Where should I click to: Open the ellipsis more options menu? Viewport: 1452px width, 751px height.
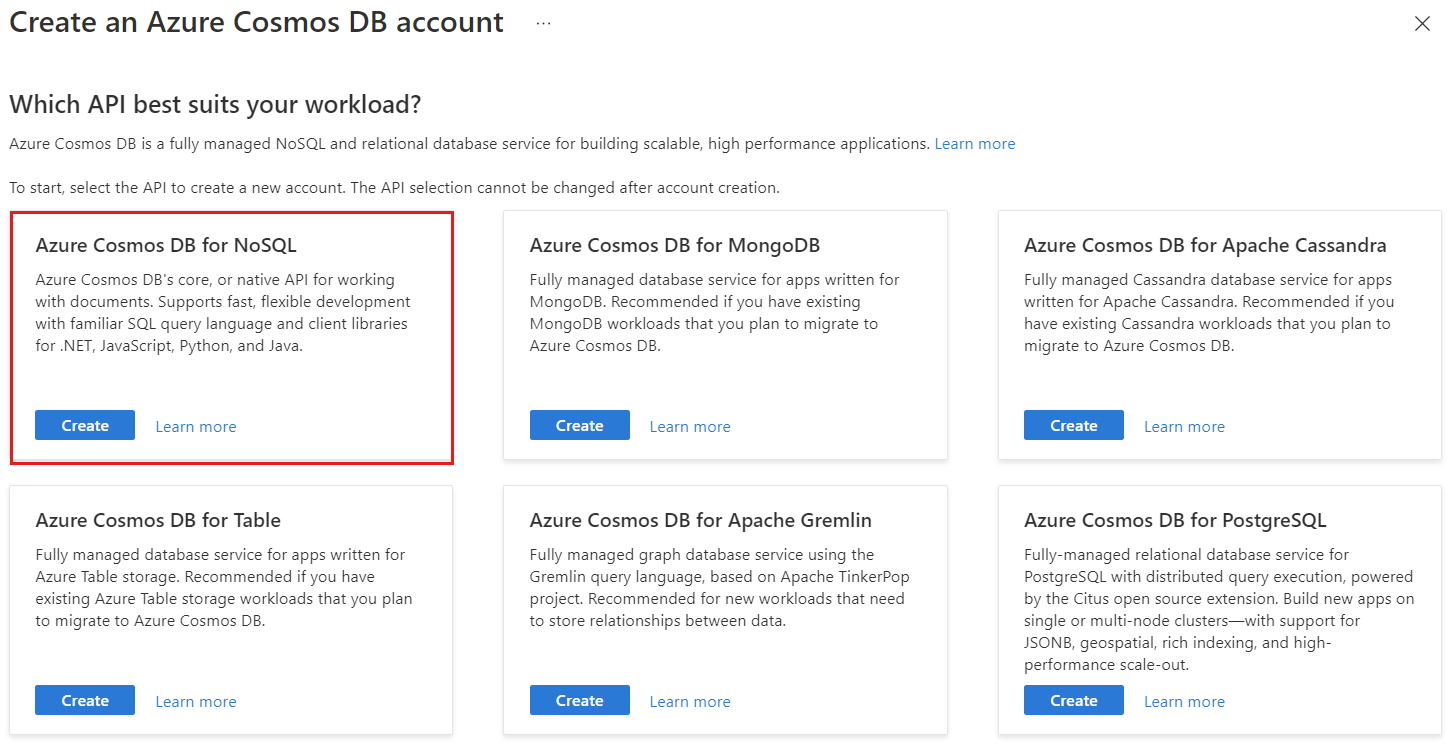point(543,23)
